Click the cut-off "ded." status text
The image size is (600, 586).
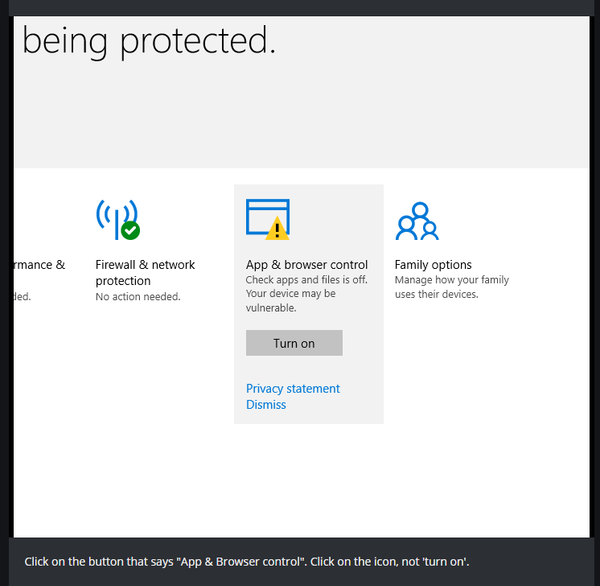[23, 297]
